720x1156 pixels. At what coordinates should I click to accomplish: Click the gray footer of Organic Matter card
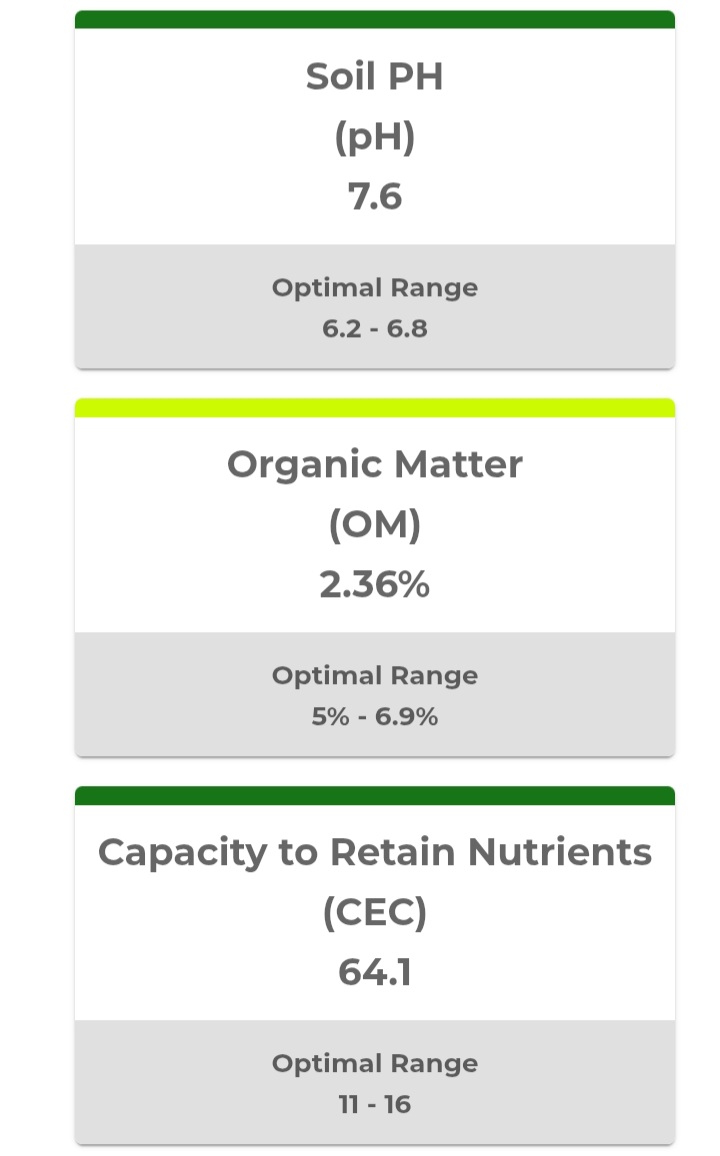coord(374,694)
